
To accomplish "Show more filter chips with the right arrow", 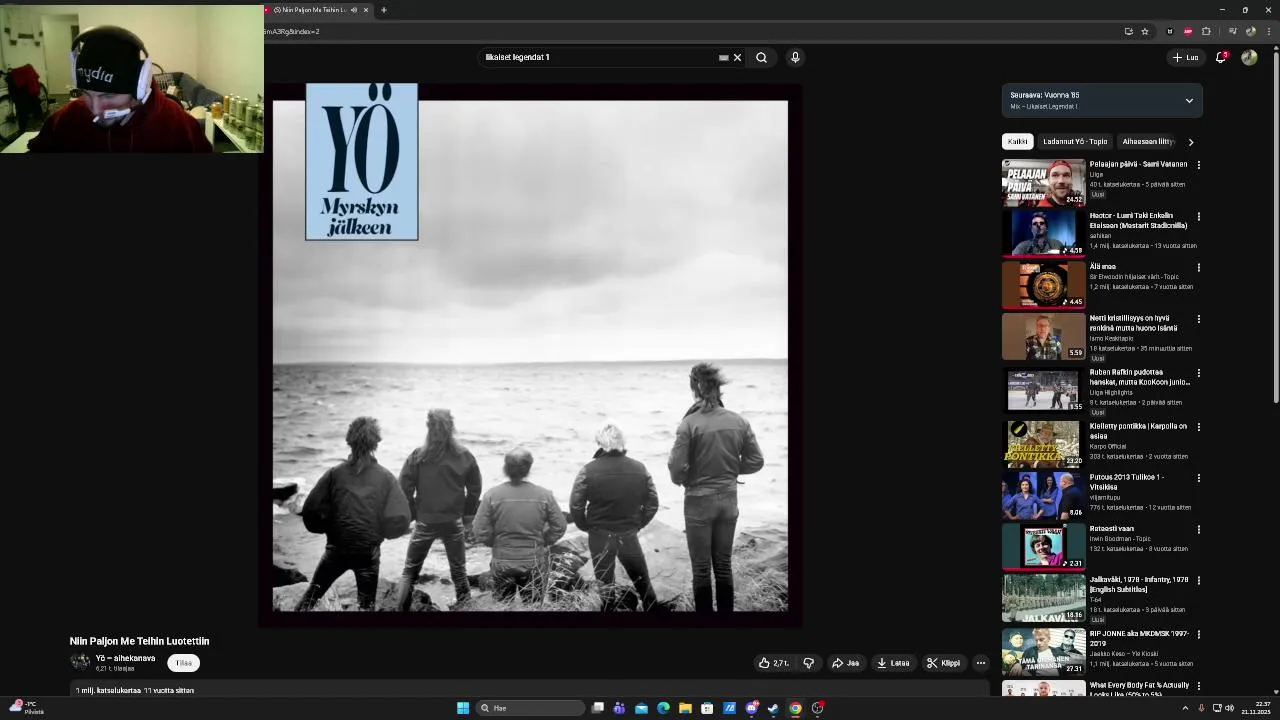I will (x=1191, y=142).
